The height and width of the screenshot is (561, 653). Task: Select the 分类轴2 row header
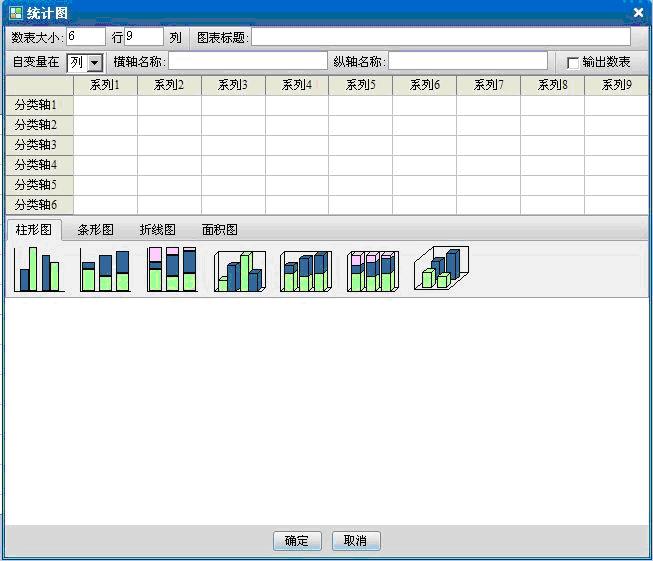40,125
